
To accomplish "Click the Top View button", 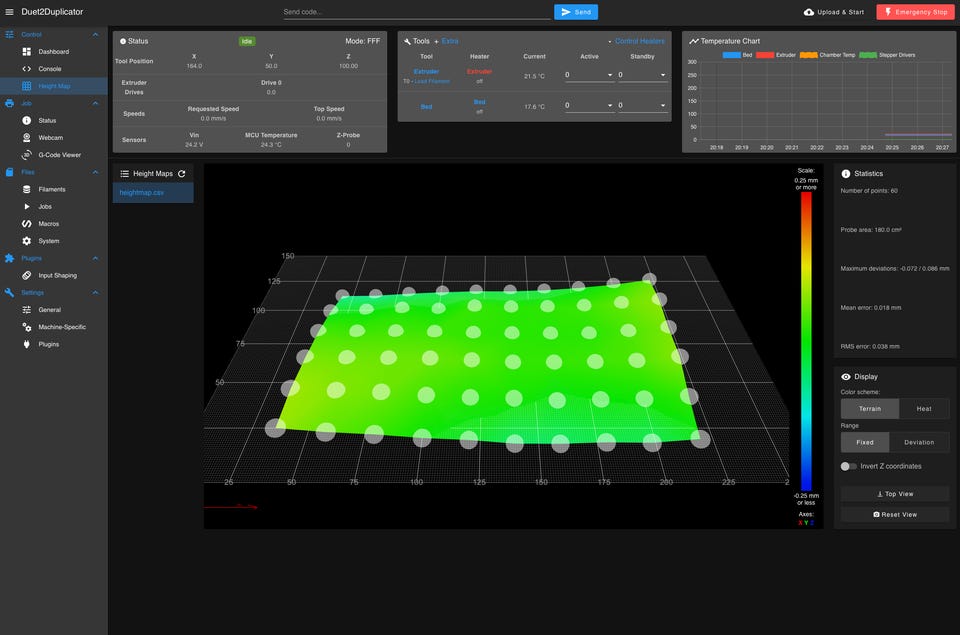I will point(894,494).
